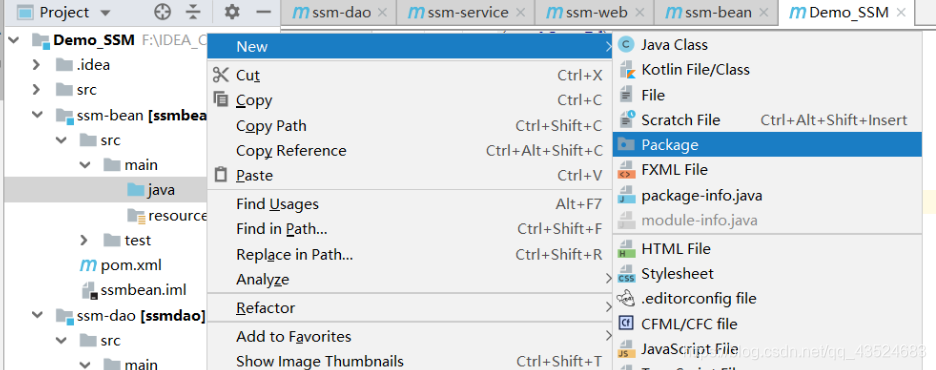936x370 pixels.
Task: Hide the Project panel with minus icon
Action: point(263,12)
